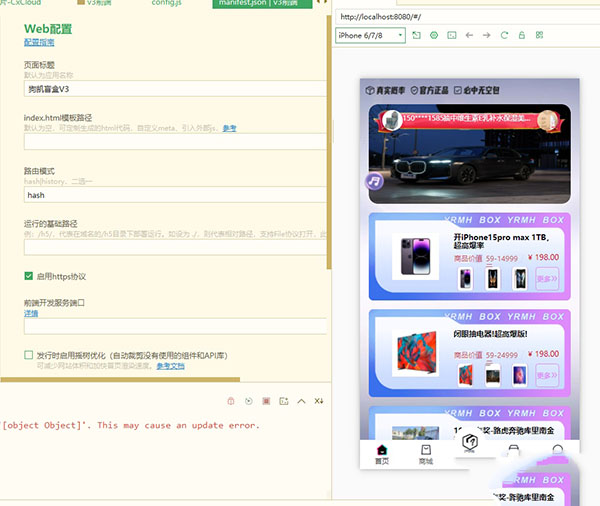Viewport: 600px width, 506px height.
Task: Open the 首页 tab in phone preview
Action: point(382,454)
